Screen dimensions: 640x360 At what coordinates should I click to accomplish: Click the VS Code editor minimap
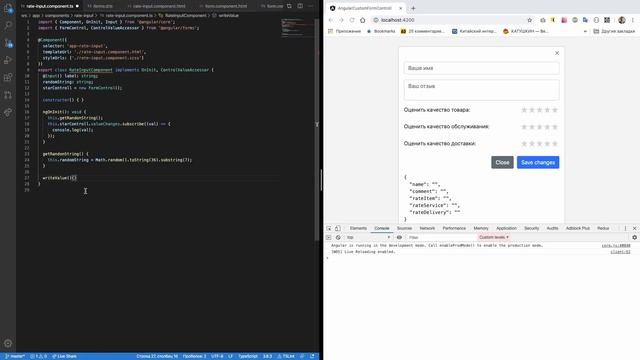coord(298,29)
